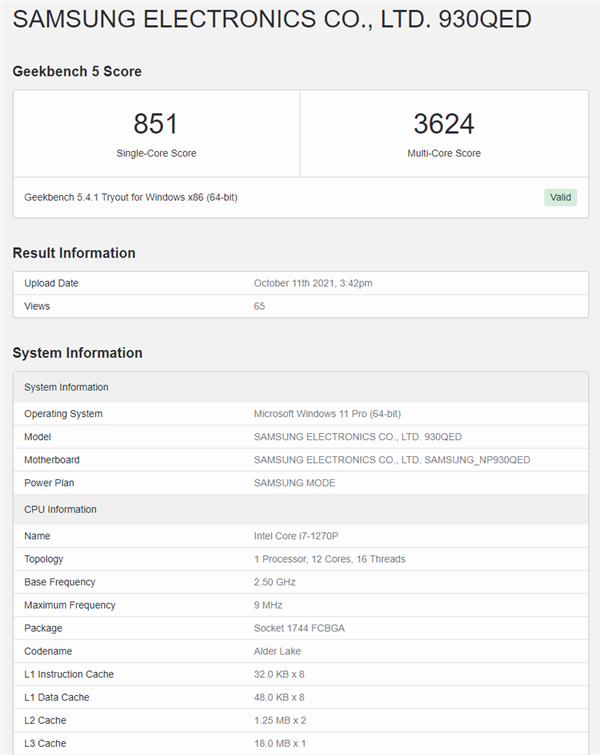Click the green Valid badge

pos(560,197)
